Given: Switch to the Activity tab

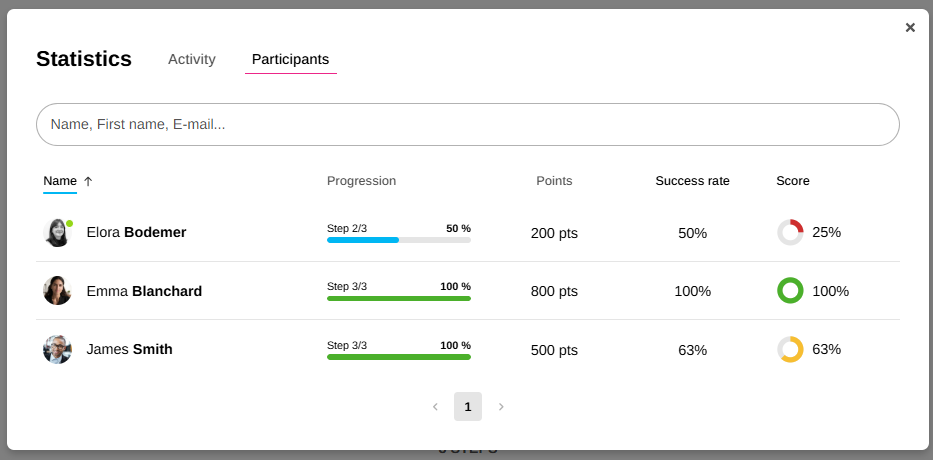Looking at the screenshot, I should [x=192, y=59].
